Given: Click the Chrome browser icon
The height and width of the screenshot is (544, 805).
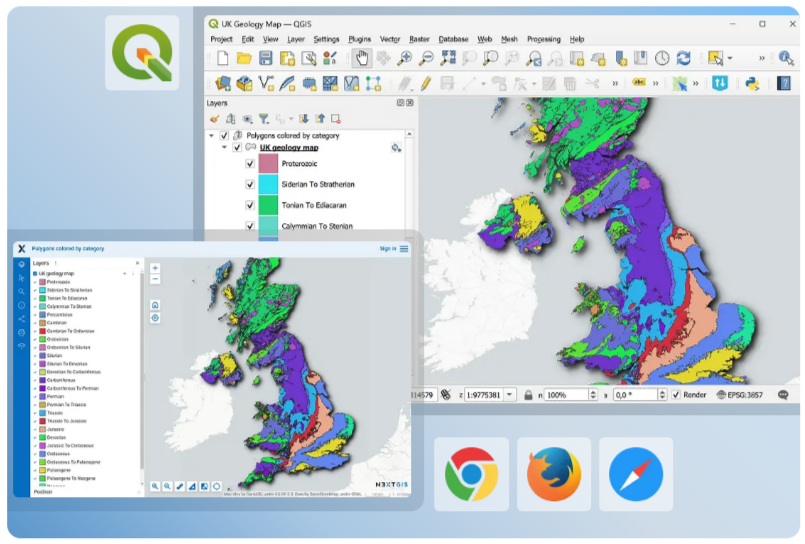Looking at the screenshot, I should (471, 474).
